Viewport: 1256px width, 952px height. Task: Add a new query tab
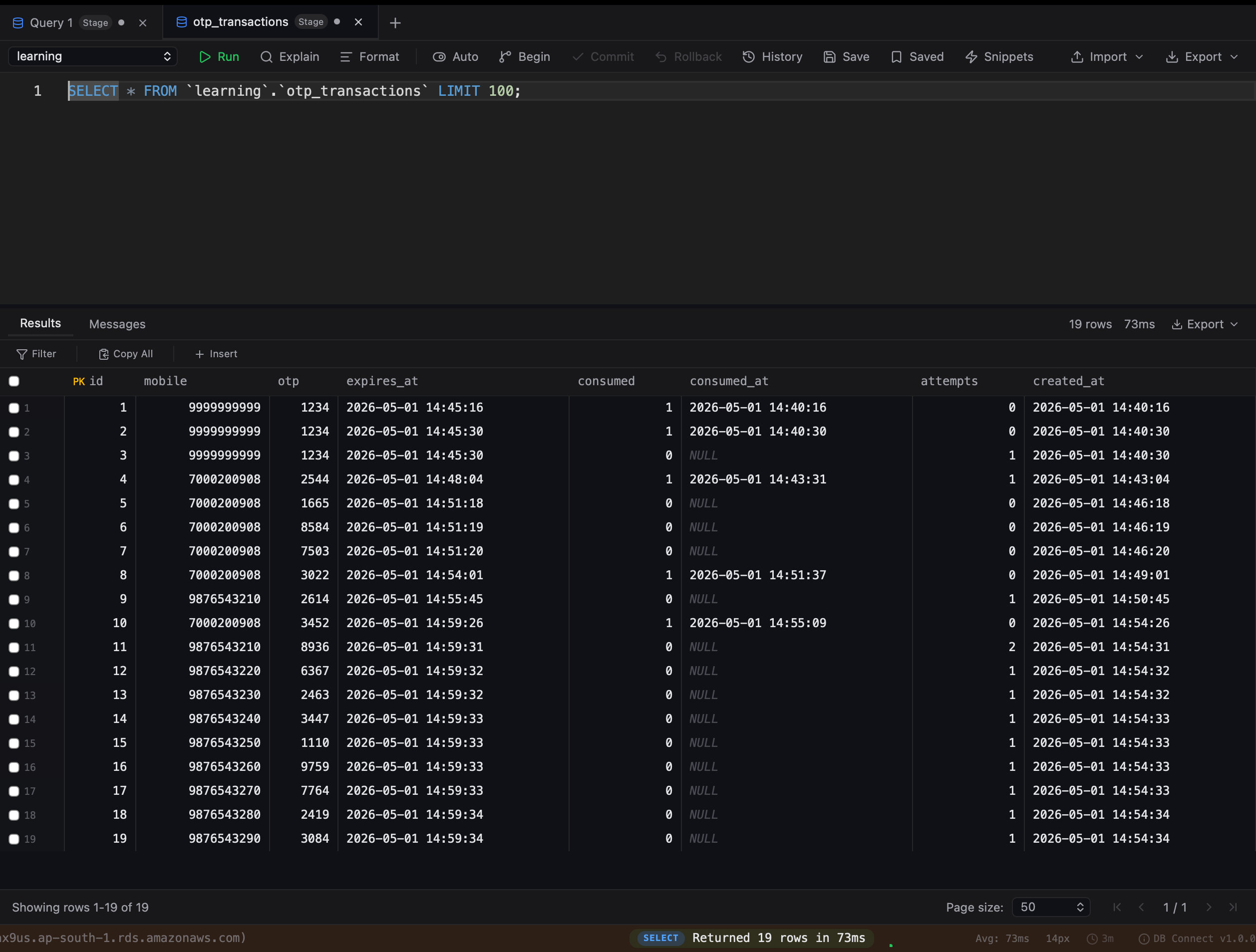pyautogui.click(x=395, y=23)
